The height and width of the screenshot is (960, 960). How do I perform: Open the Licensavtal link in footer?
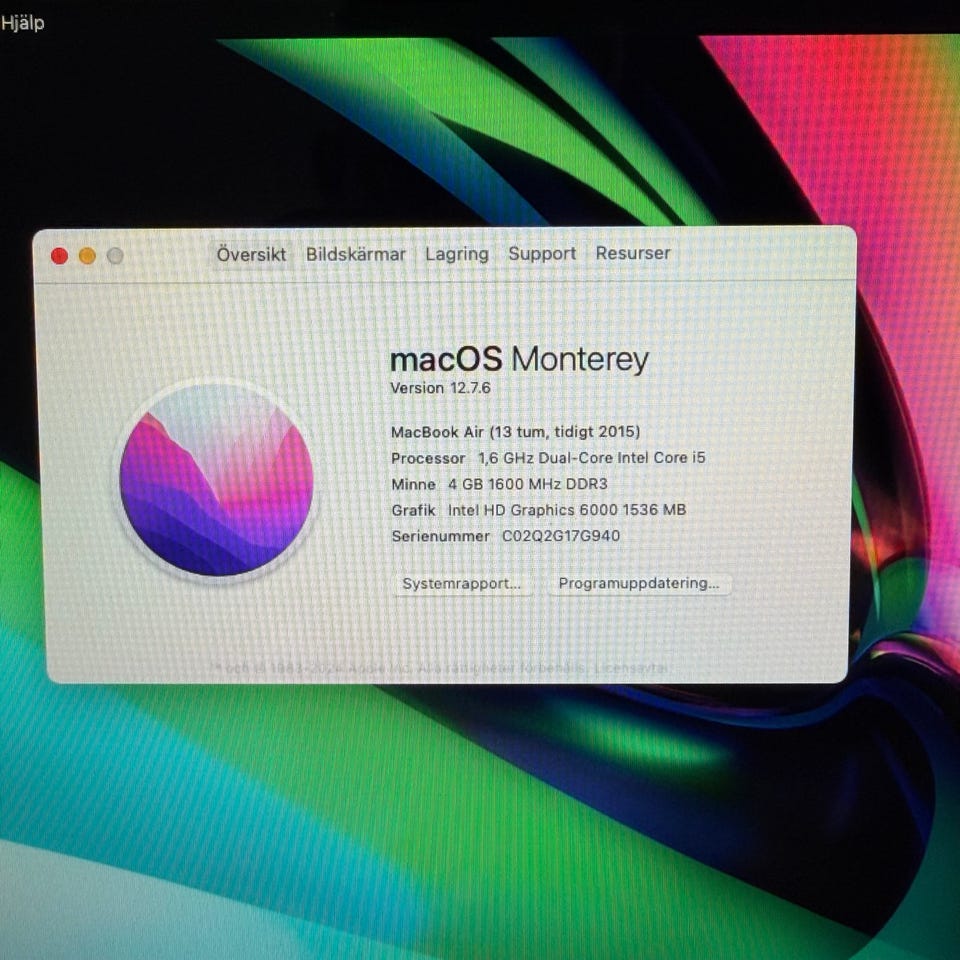pyautogui.click(x=631, y=667)
